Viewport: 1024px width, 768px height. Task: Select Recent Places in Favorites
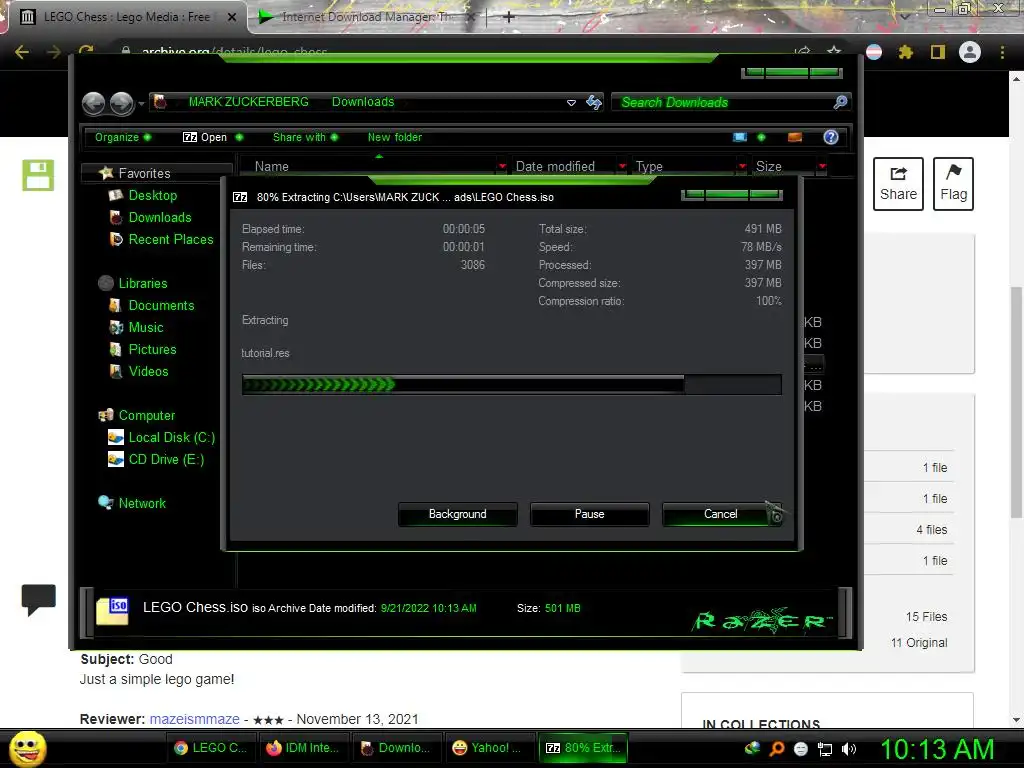pyautogui.click(x=171, y=240)
